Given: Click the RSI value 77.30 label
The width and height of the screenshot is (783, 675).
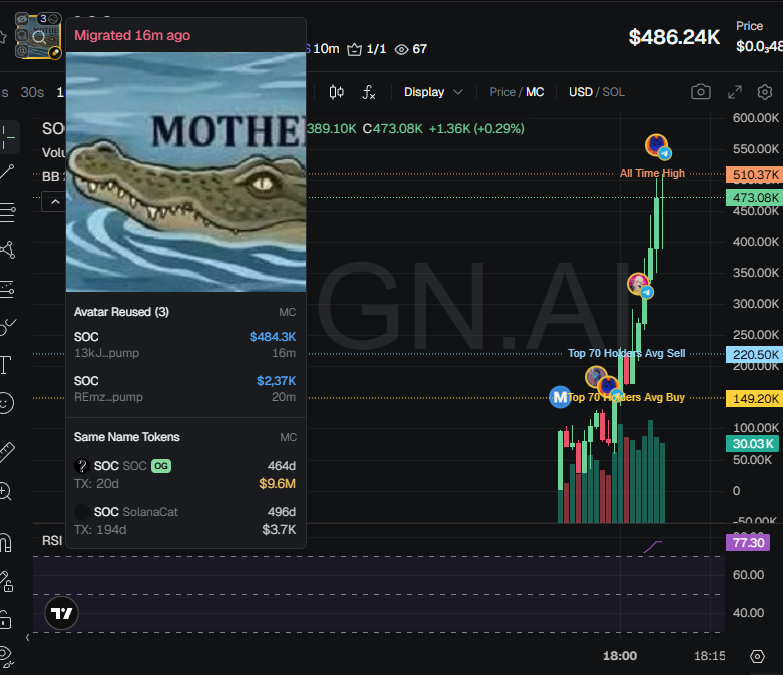Looking at the screenshot, I should point(748,543).
